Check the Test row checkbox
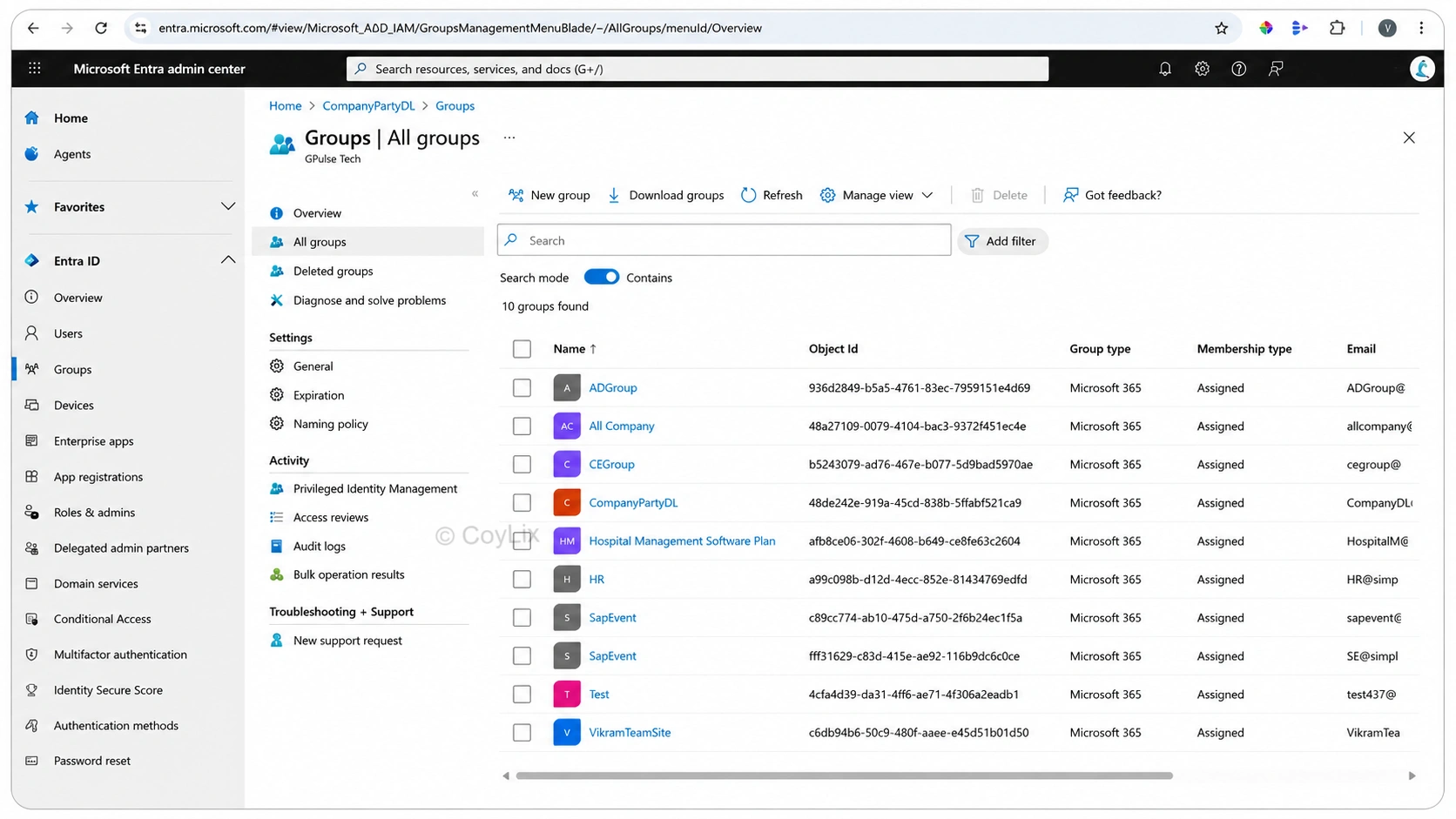 point(522,694)
